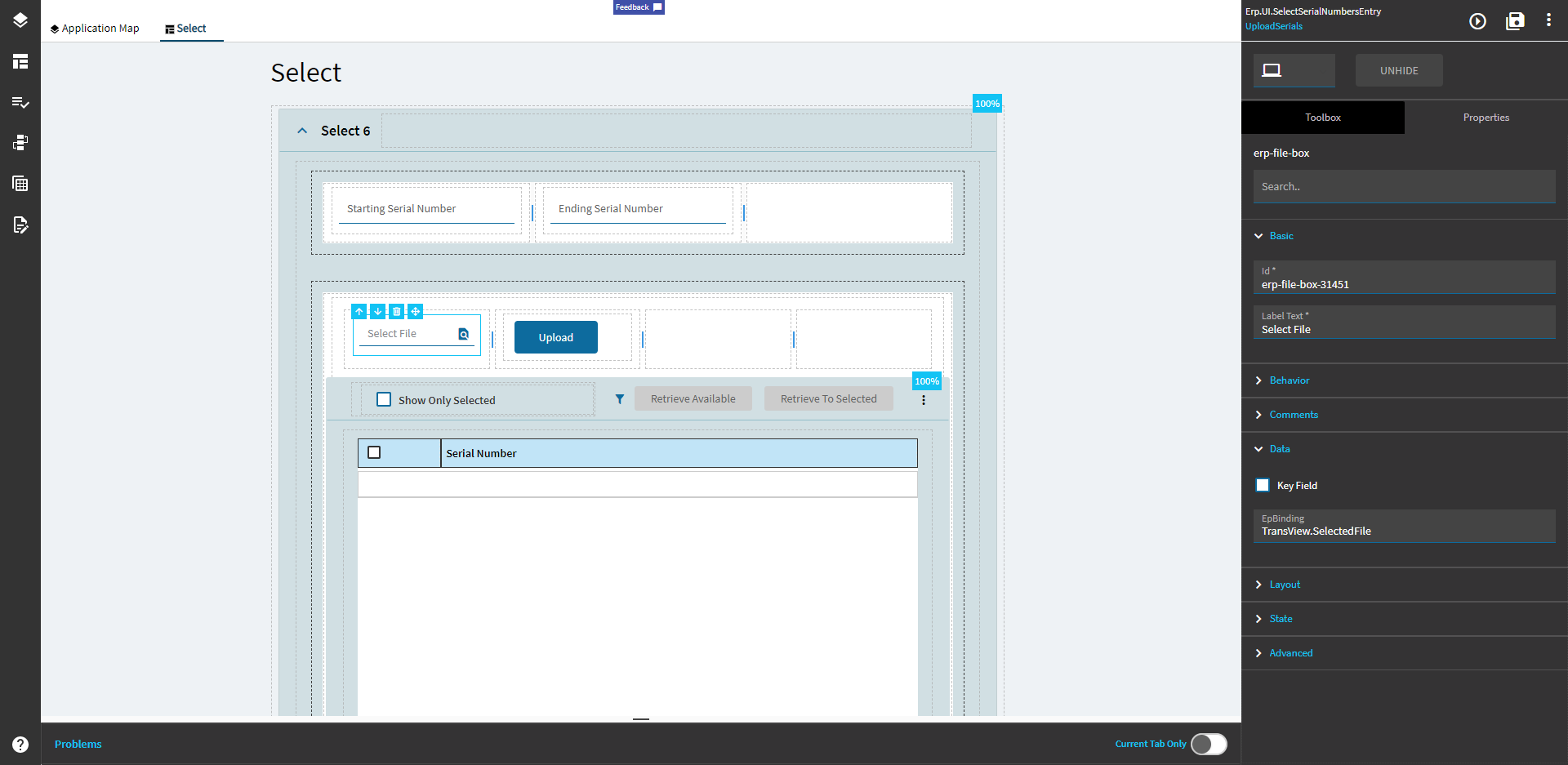
Task: Click the EpBinding field
Action: click(1405, 526)
